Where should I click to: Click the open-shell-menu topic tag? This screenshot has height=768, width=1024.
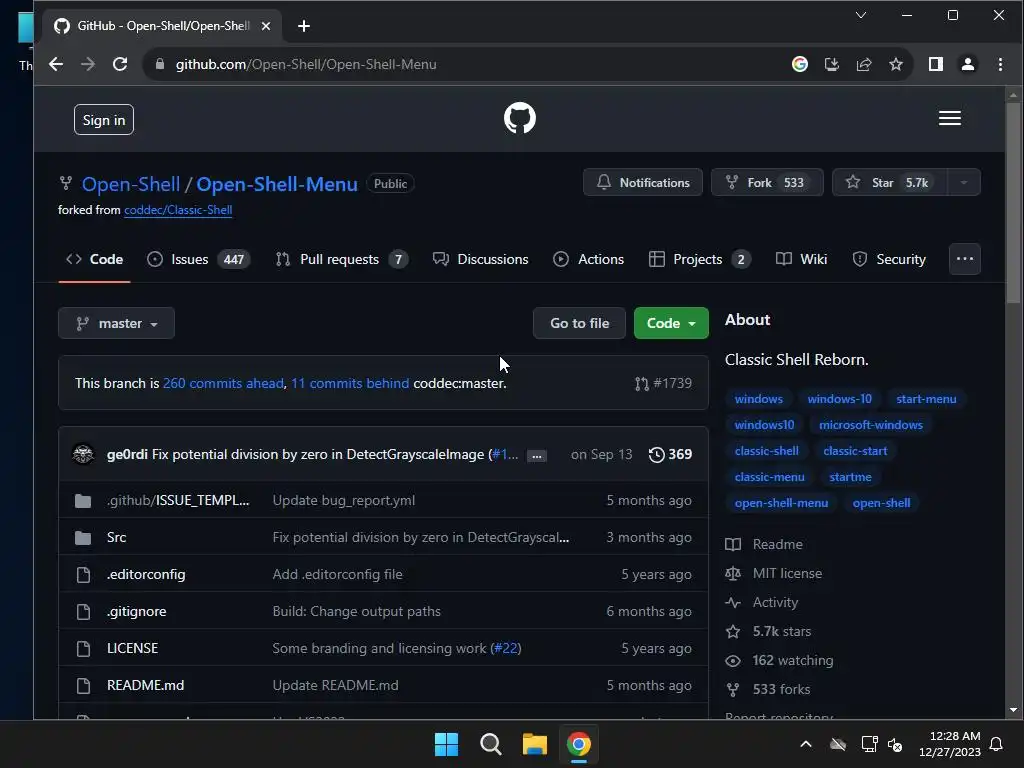tap(781, 503)
